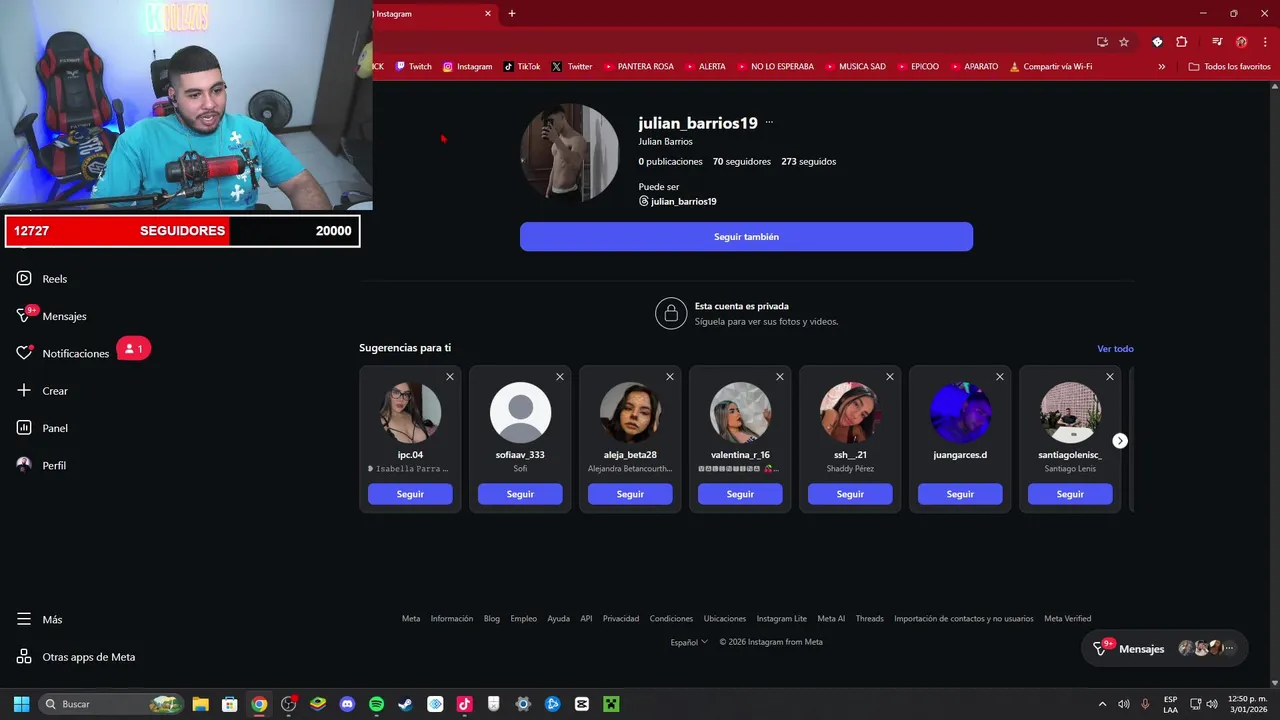
Task: Click the 70 seguidores count
Action: pyautogui.click(x=742, y=162)
